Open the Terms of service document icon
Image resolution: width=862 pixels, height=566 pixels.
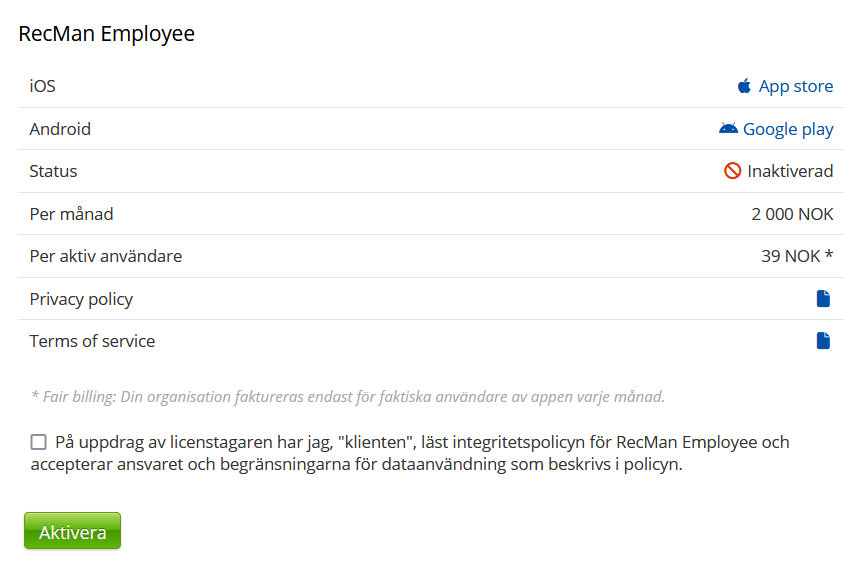click(823, 341)
